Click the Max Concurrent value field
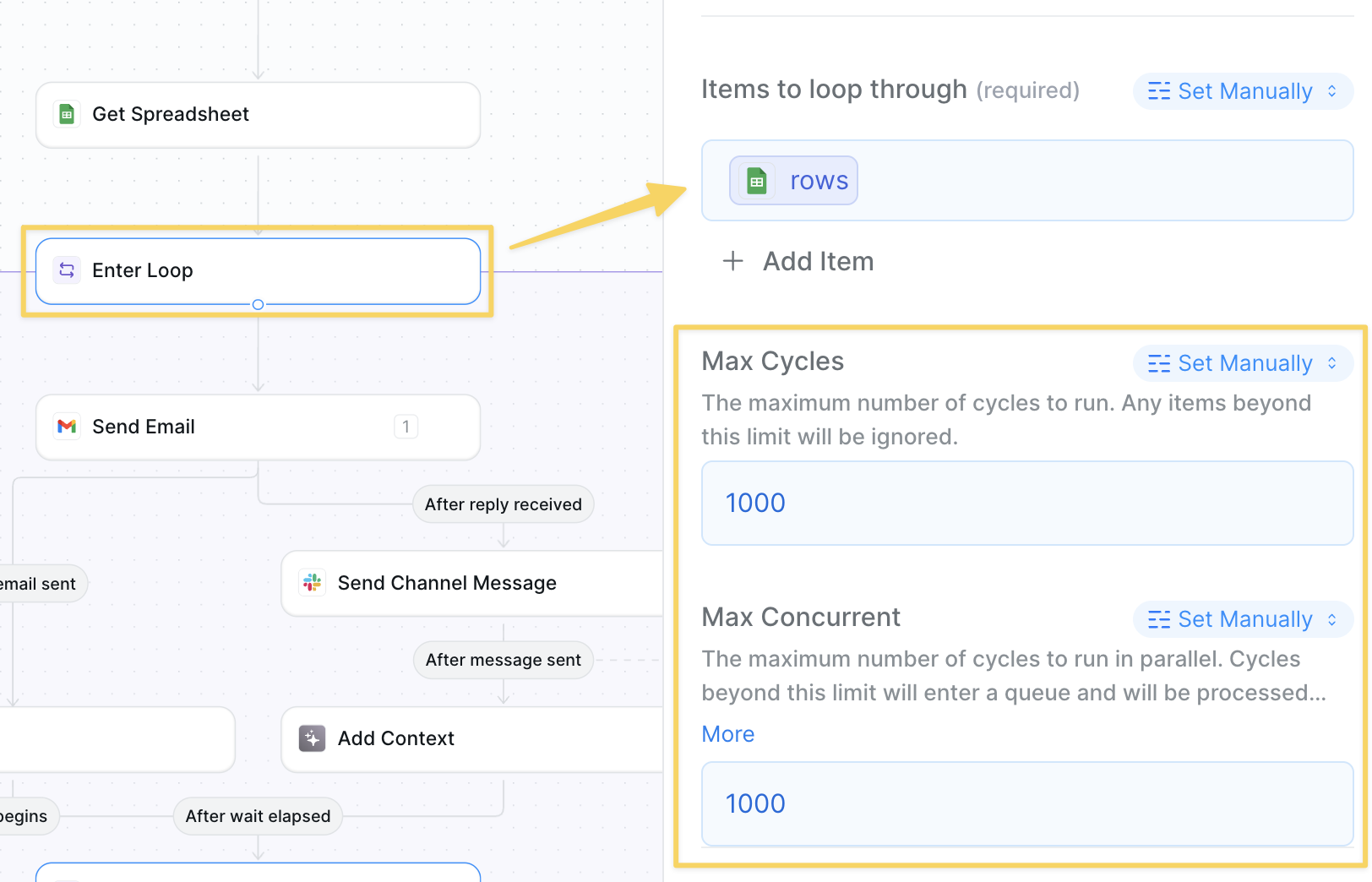The image size is (1372, 882). pos(1027,803)
